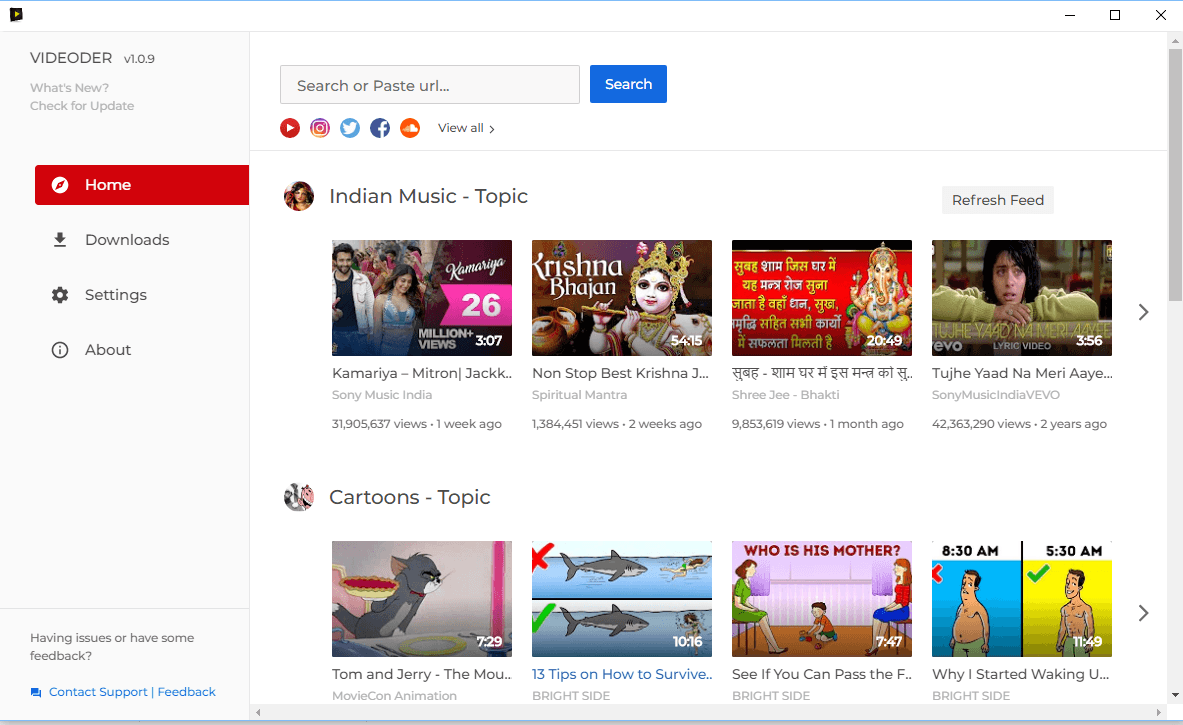Click the About info icon
Screen dimensions: 1183x725
[60, 350]
